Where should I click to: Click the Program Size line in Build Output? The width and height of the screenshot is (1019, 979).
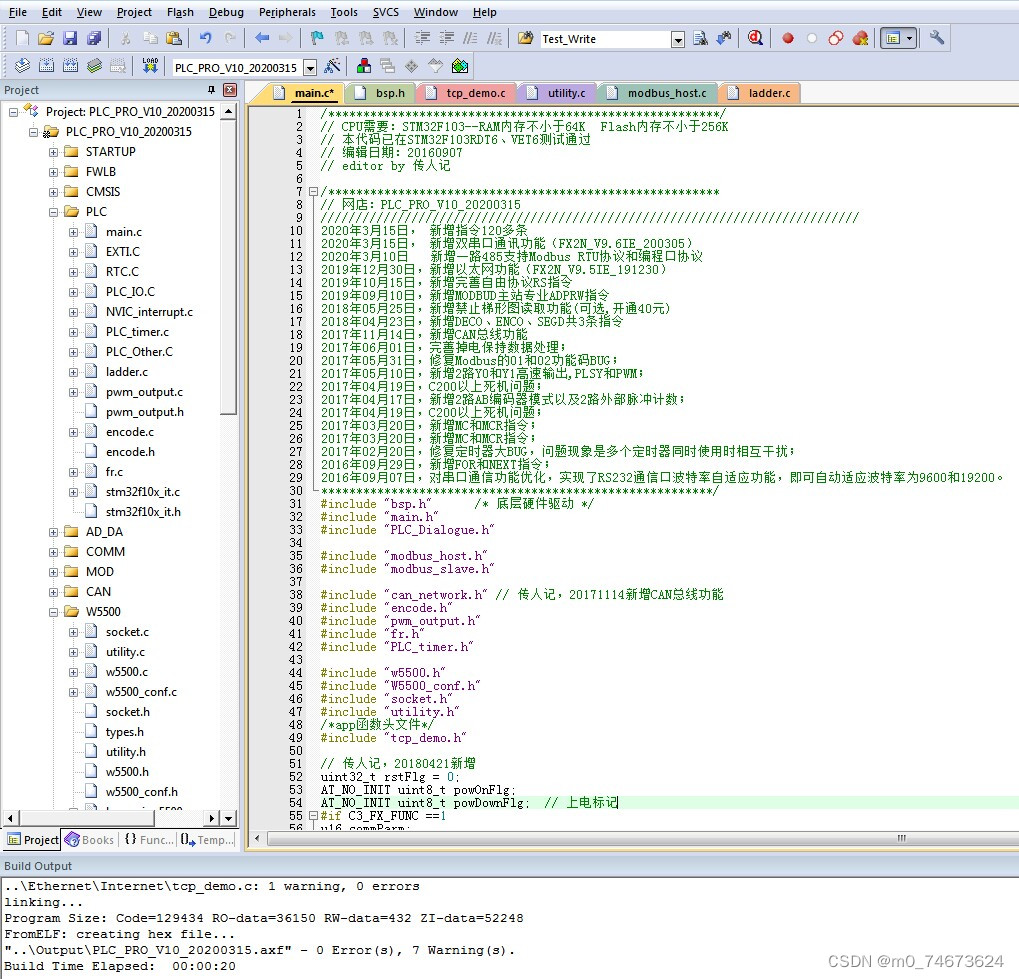264,918
